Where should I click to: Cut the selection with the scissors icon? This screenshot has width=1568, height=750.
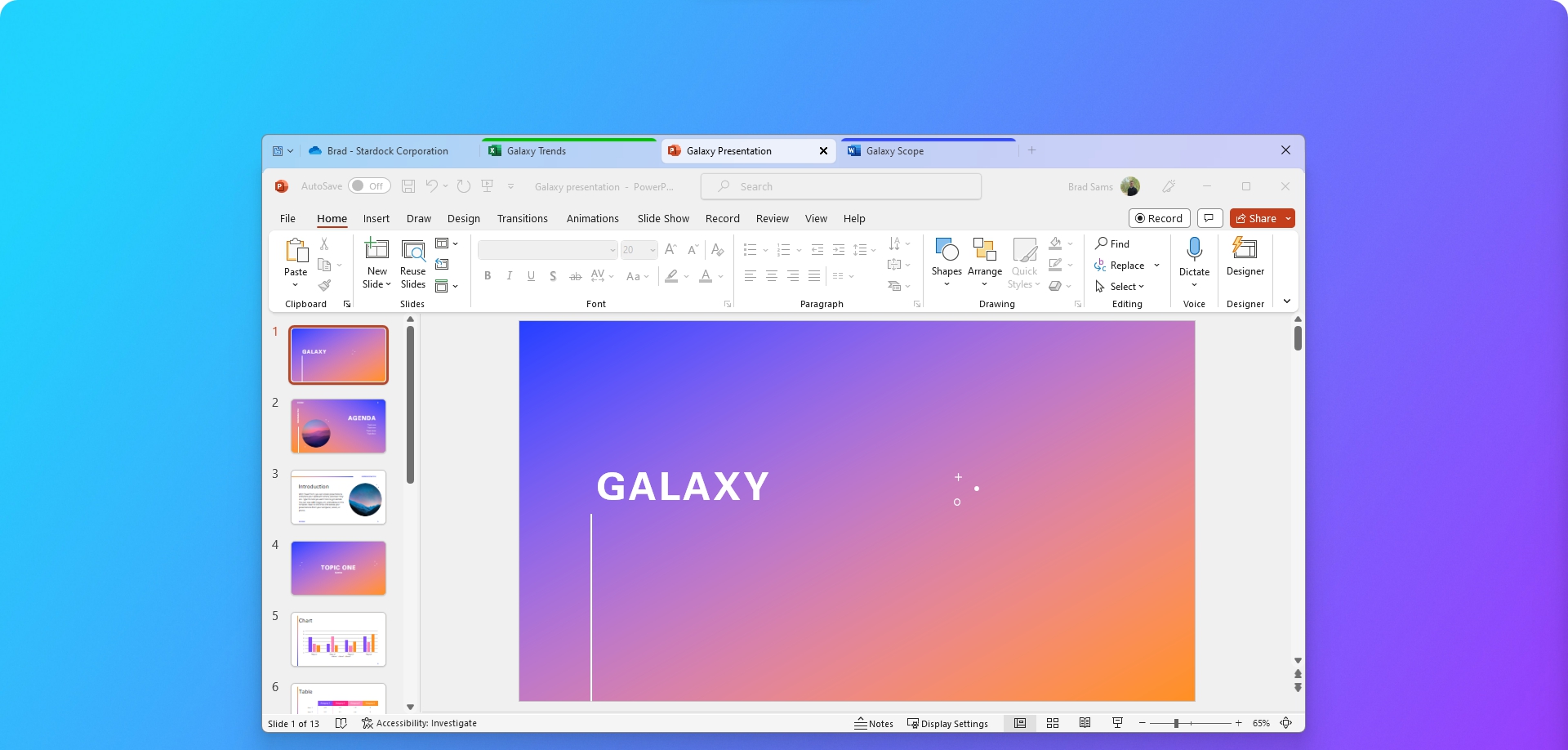tap(324, 243)
